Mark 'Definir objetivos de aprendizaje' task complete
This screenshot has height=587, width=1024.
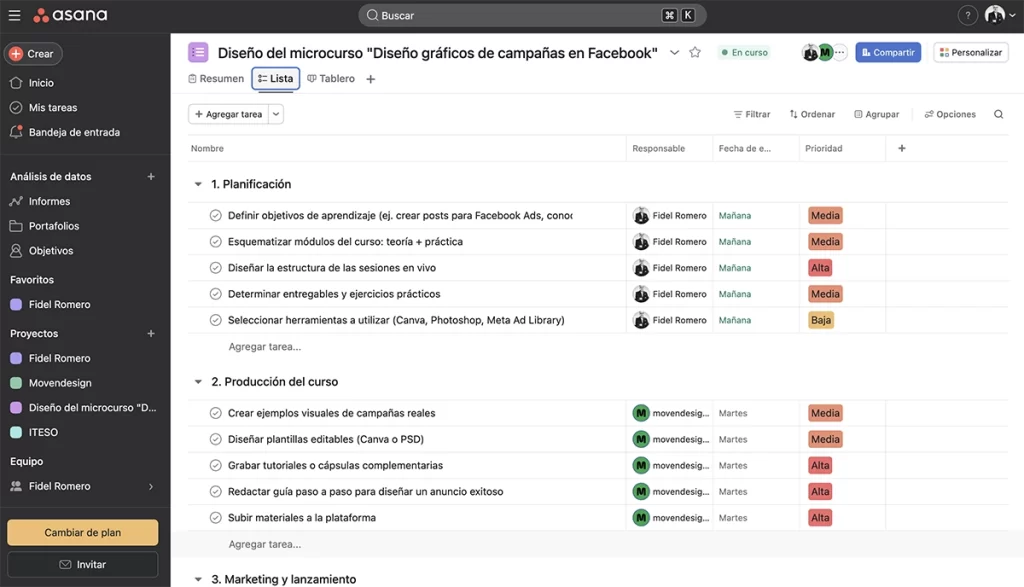pos(215,216)
